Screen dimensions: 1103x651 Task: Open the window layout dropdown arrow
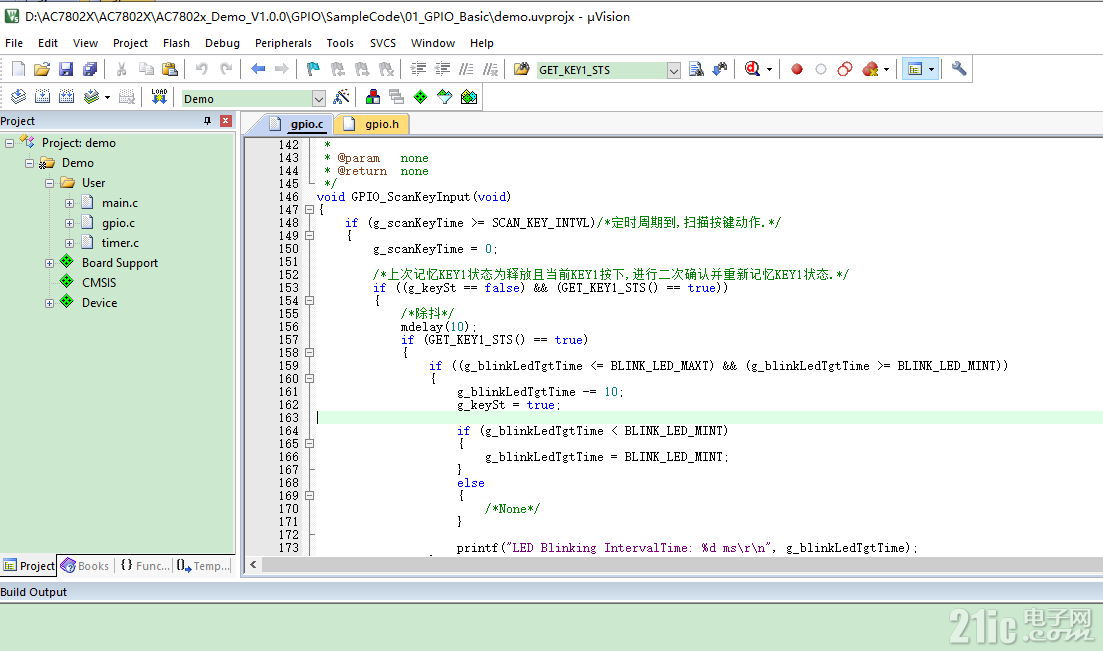[931, 70]
